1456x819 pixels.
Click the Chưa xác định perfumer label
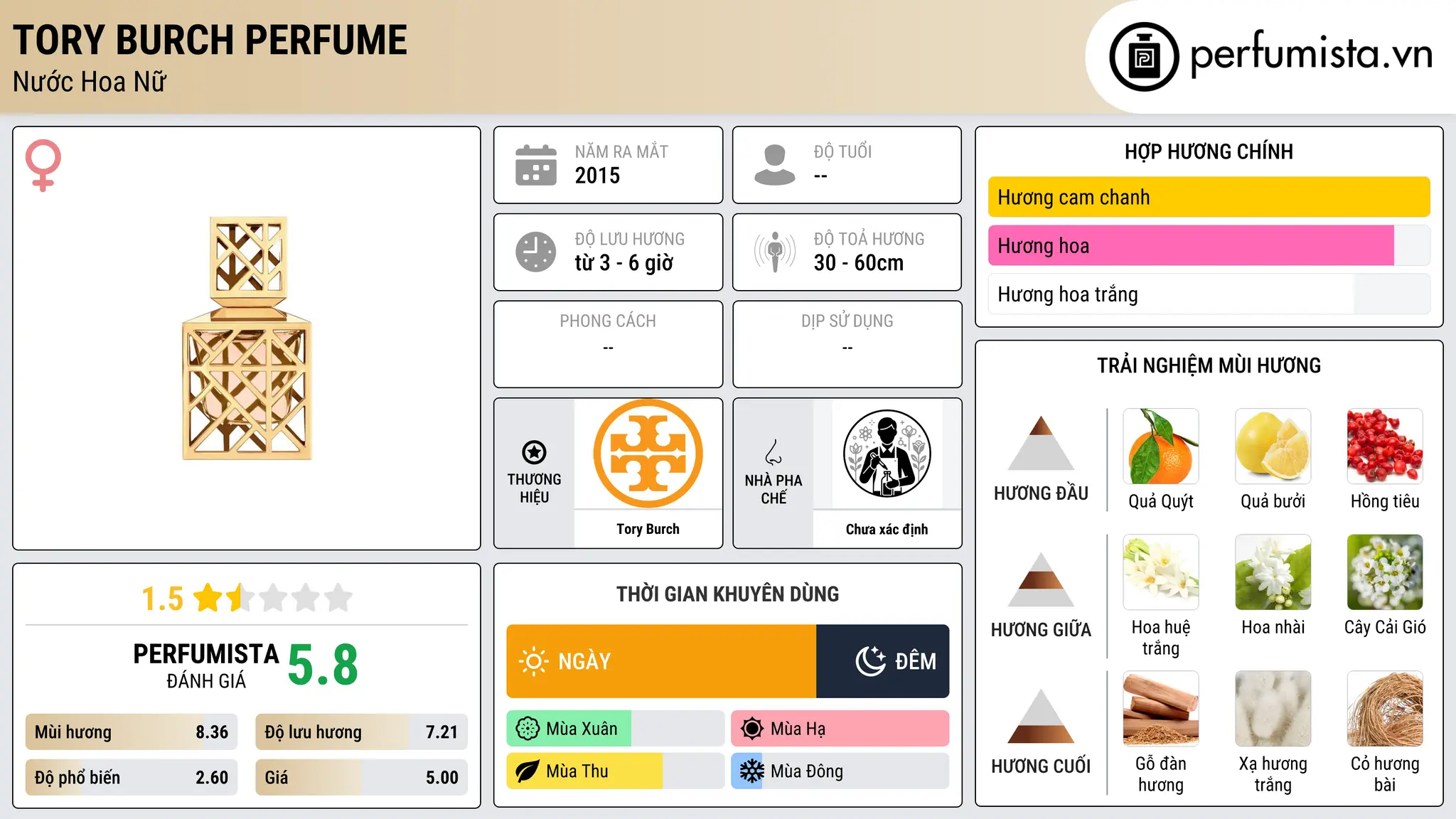tap(887, 529)
